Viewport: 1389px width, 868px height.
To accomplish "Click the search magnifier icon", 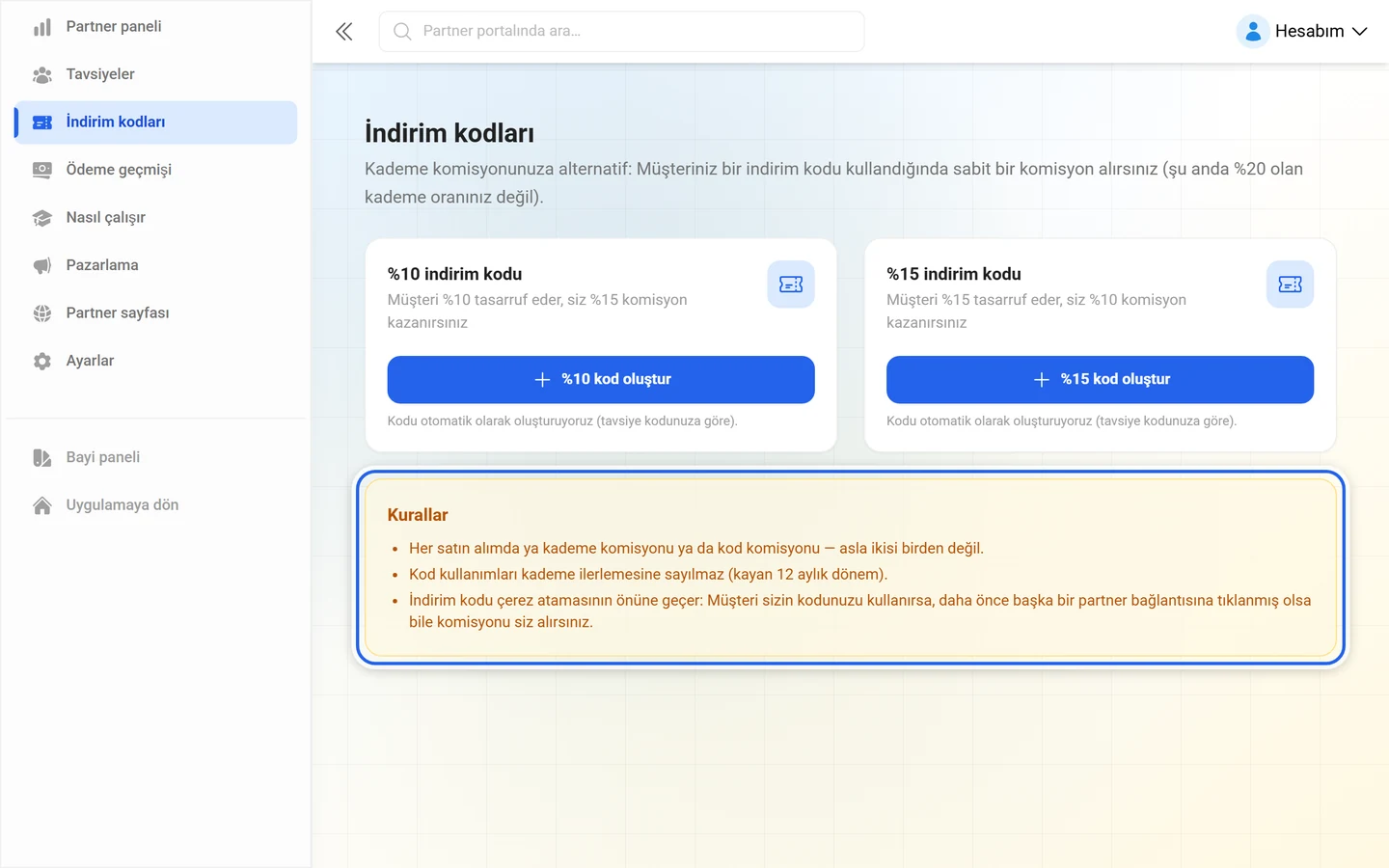I will pyautogui.click(x=402, y=32).
